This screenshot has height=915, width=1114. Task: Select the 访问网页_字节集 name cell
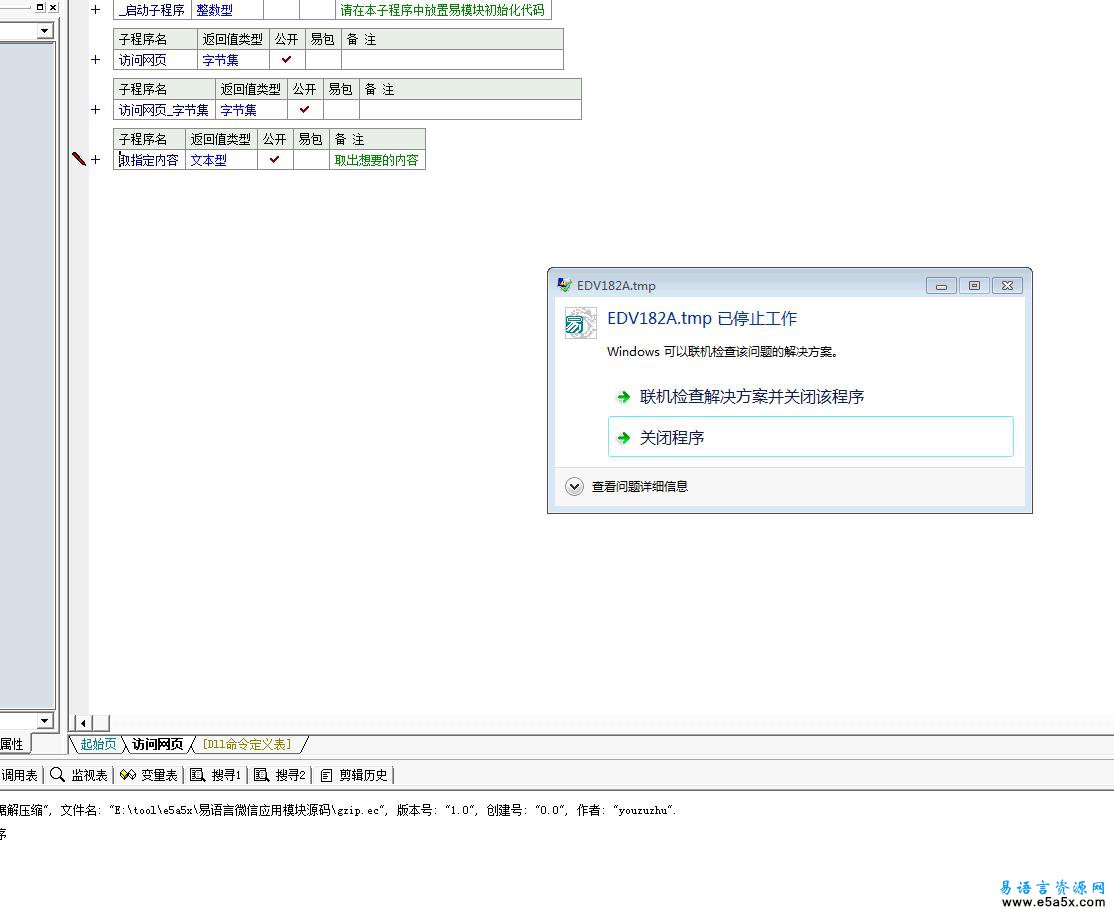[x=164, y=109]
